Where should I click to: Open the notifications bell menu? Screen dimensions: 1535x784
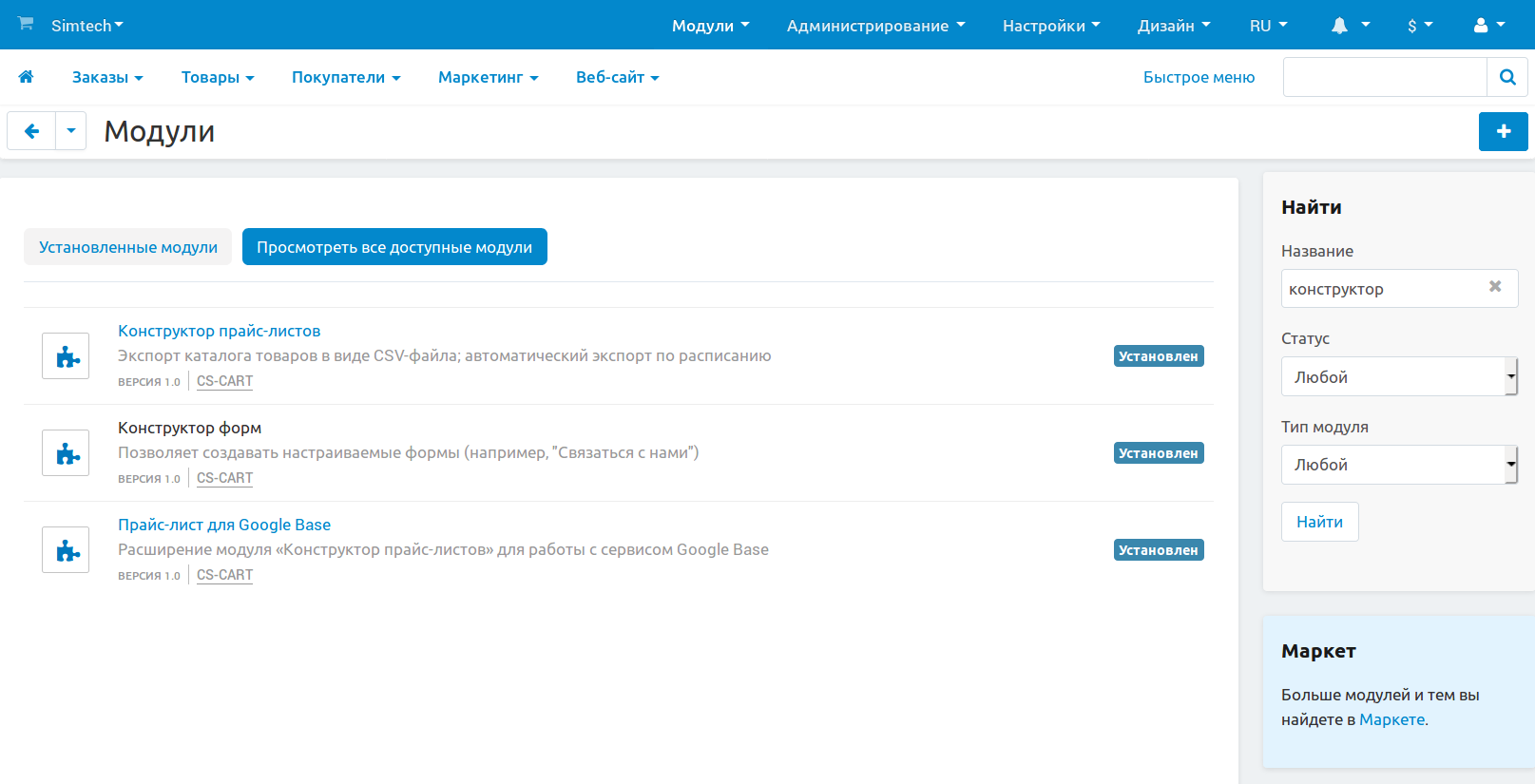pos(1350,26)
